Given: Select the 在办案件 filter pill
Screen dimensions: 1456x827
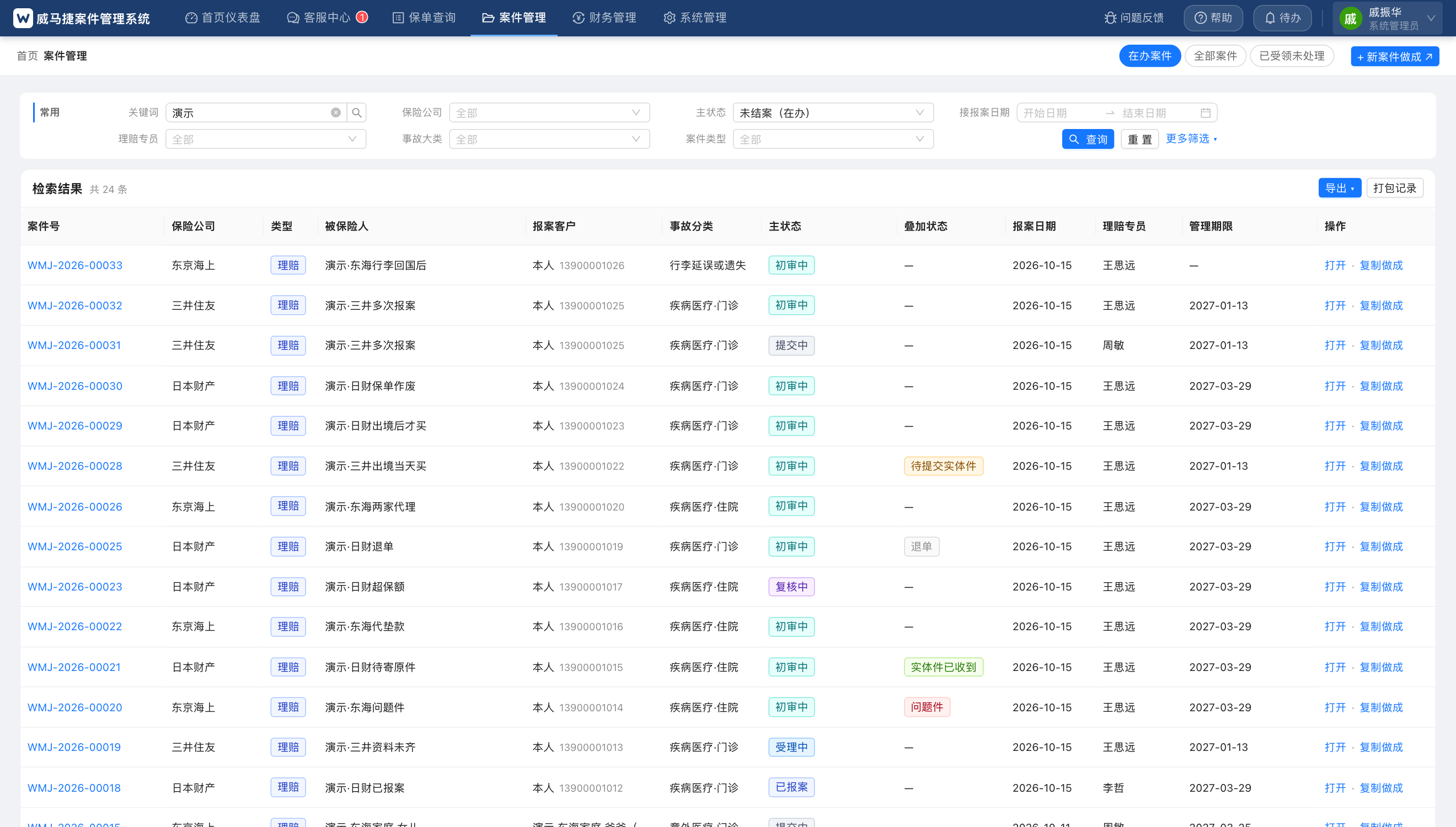Looking at the screenshot, I should coord(1150,56).
